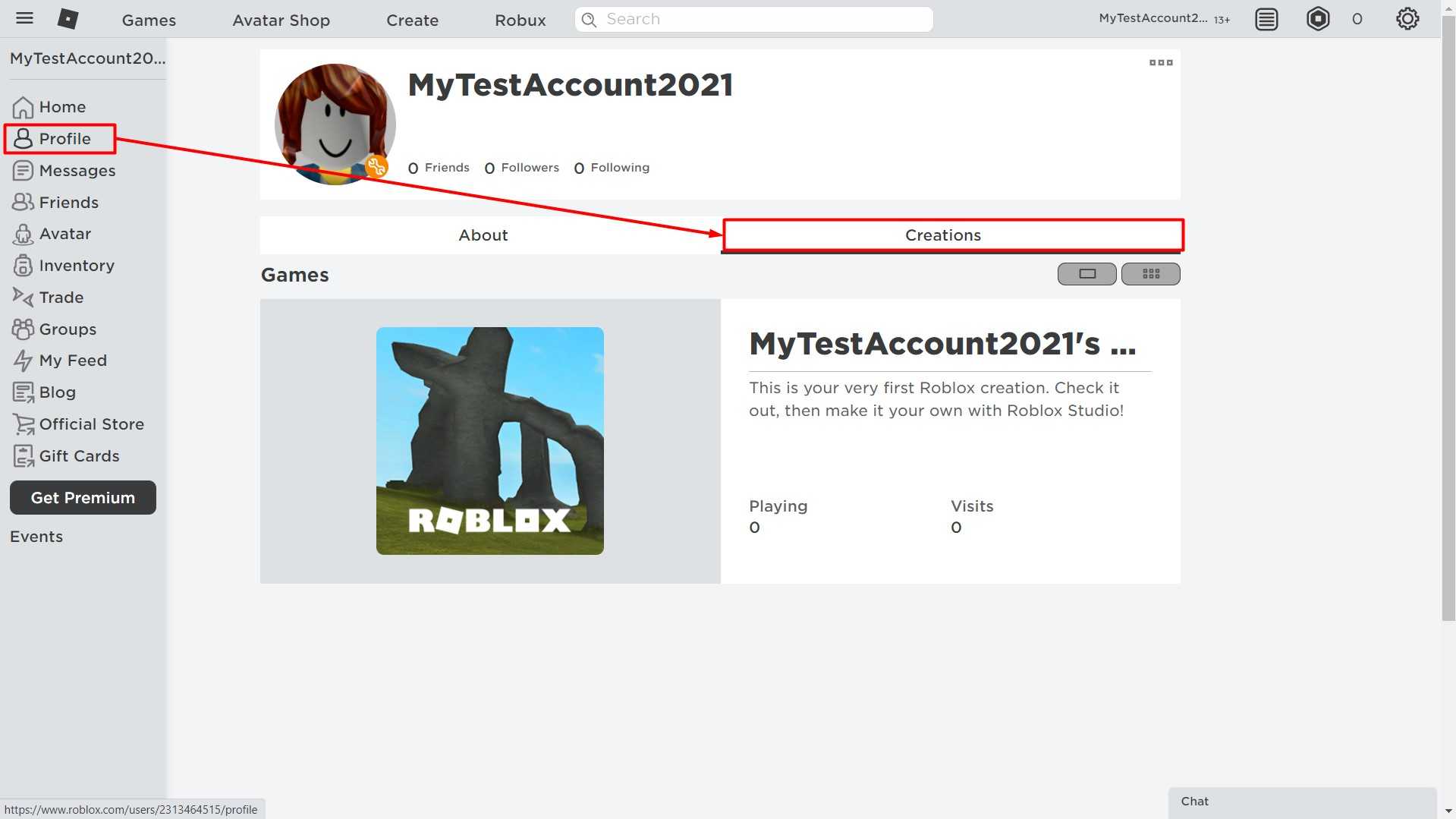Open the Robux menu item
This screenshot has width=1456, height=819.
click(520, 20)
